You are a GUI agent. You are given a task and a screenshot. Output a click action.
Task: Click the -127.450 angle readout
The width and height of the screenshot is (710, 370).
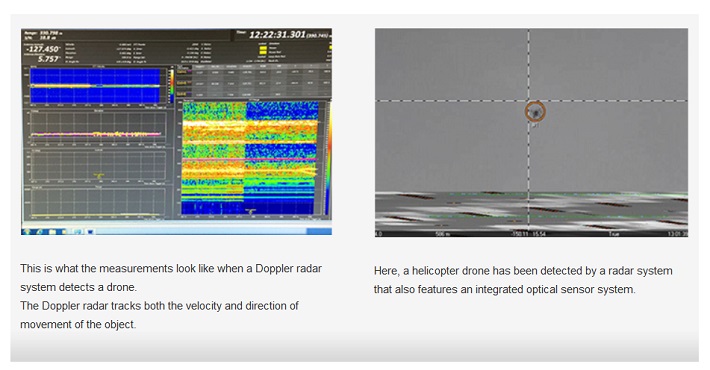(x=43, y=49)
